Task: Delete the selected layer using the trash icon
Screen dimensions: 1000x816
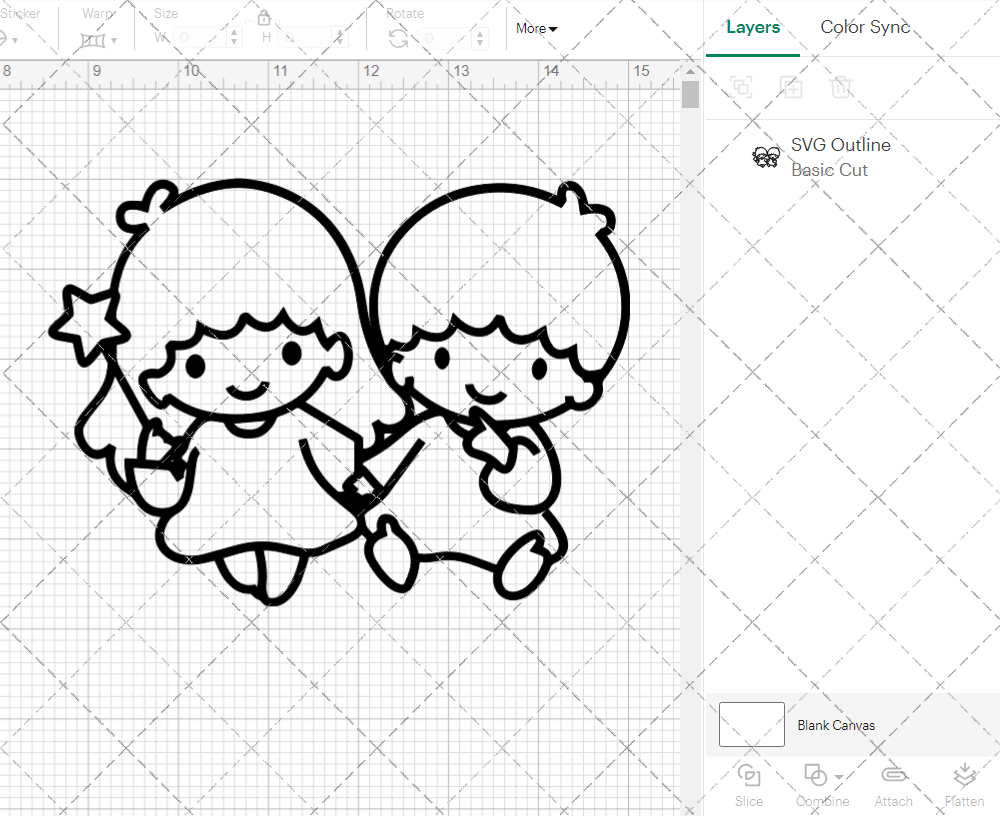Action: pos(842,88)
